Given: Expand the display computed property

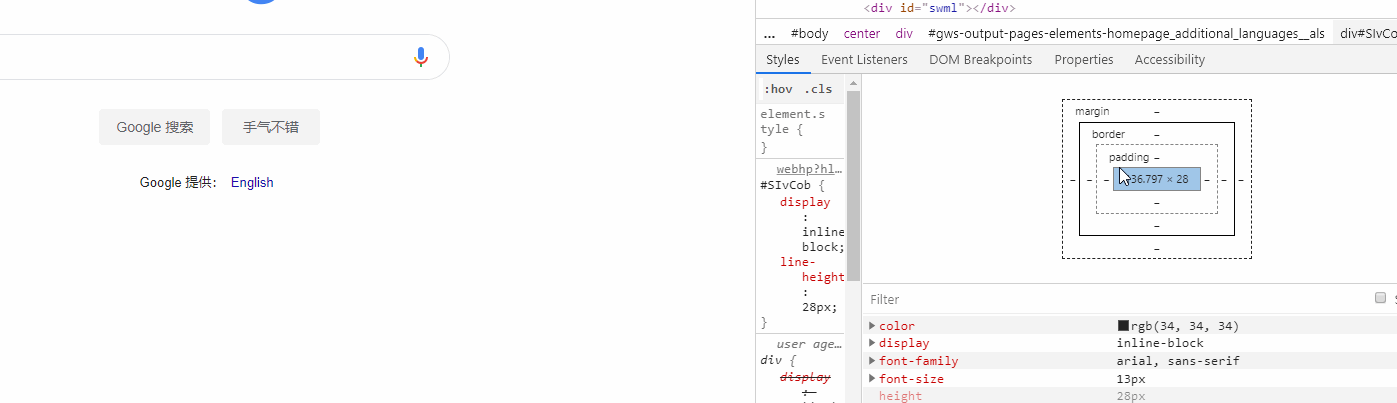Looking at the screenshot, I should click(872, 343).
